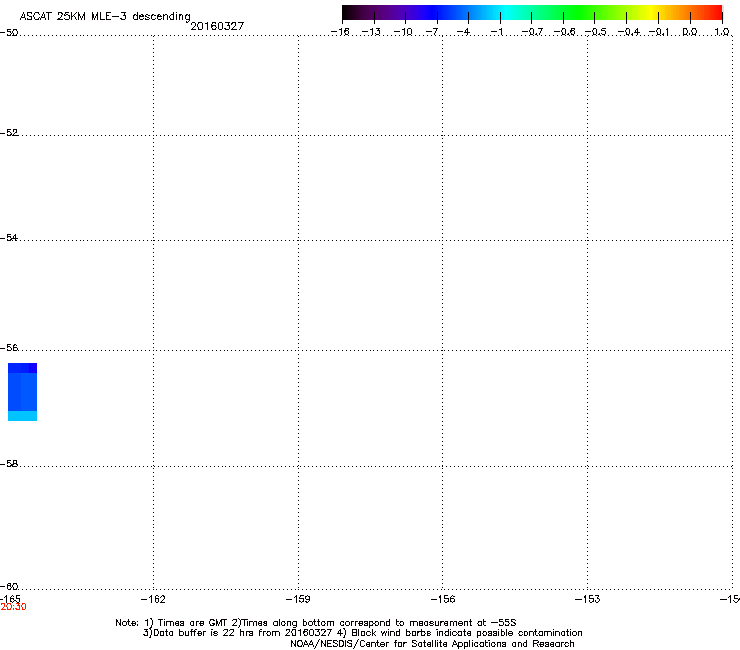Click the -0.5 colorbar scale label
740x650 pixels.
tap(596, 32)
